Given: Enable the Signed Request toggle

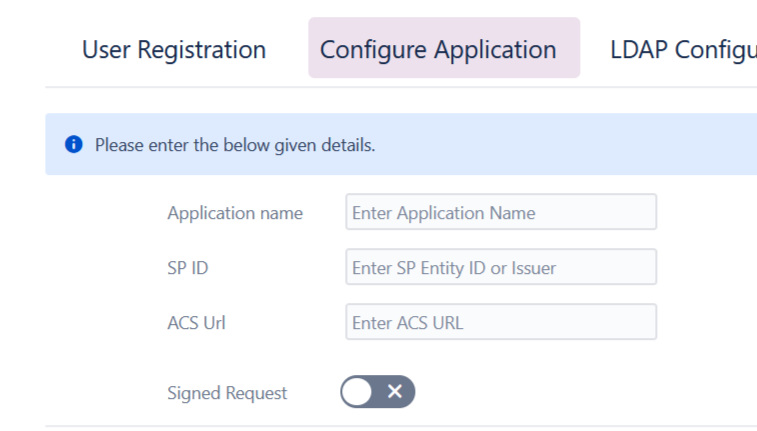Looking at the screenshot, I should click(x=377, y=392).
